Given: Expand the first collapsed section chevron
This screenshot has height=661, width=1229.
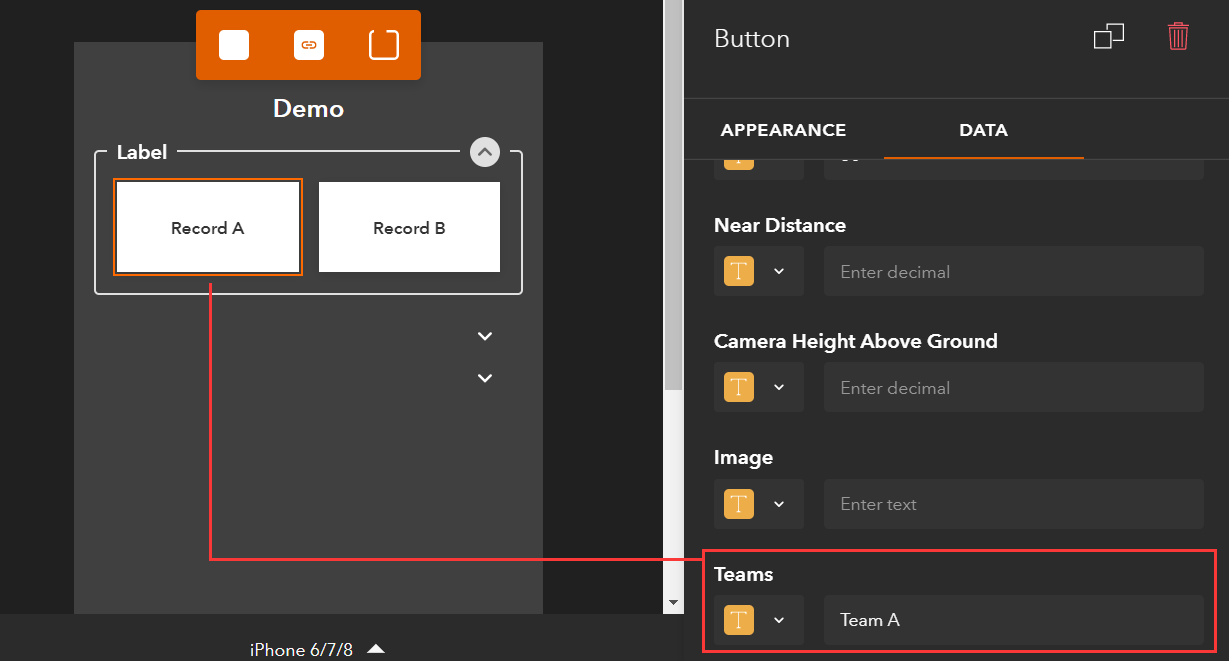Looking at the screenshot, I should (485, 336).
